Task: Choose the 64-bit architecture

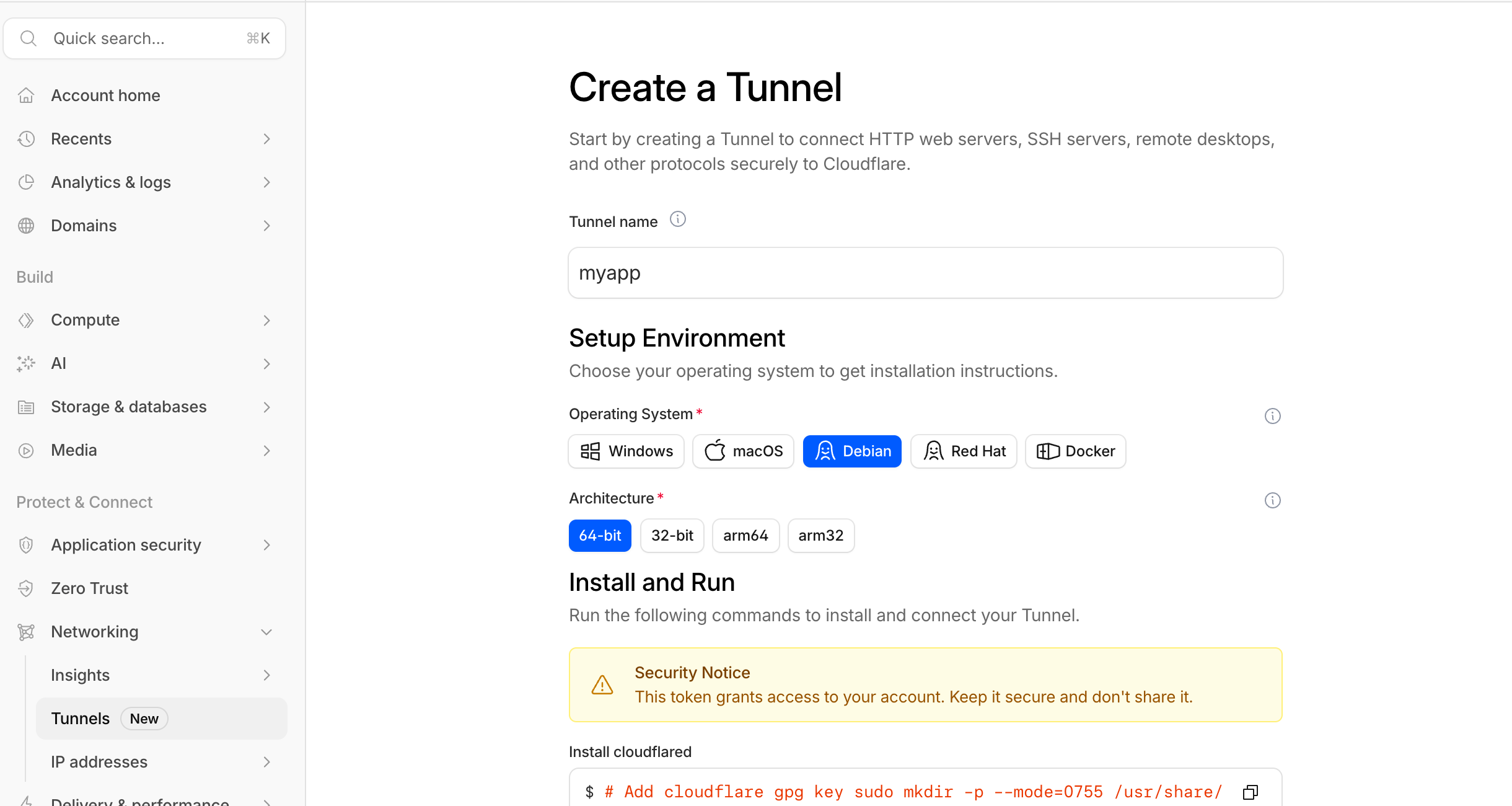Action: click(x=600, y=536)
